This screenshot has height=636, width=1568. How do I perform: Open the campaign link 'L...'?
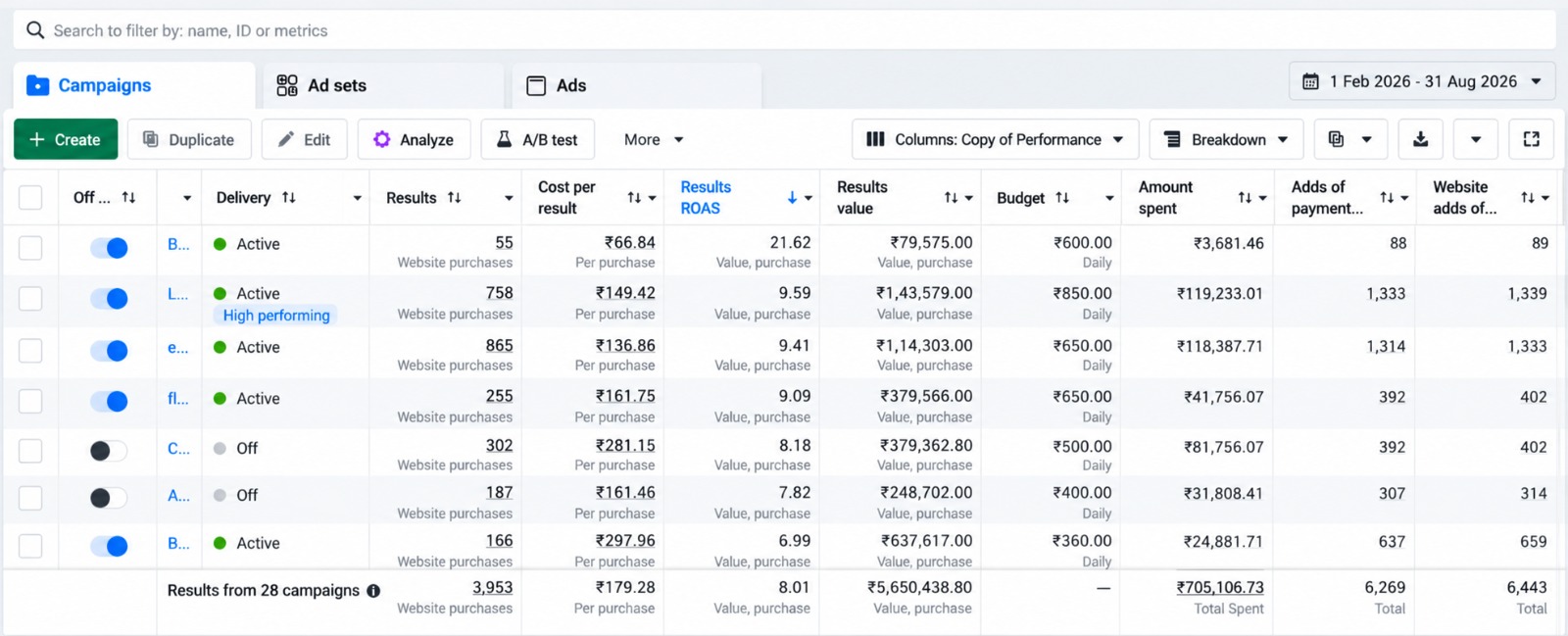[177, 293]
